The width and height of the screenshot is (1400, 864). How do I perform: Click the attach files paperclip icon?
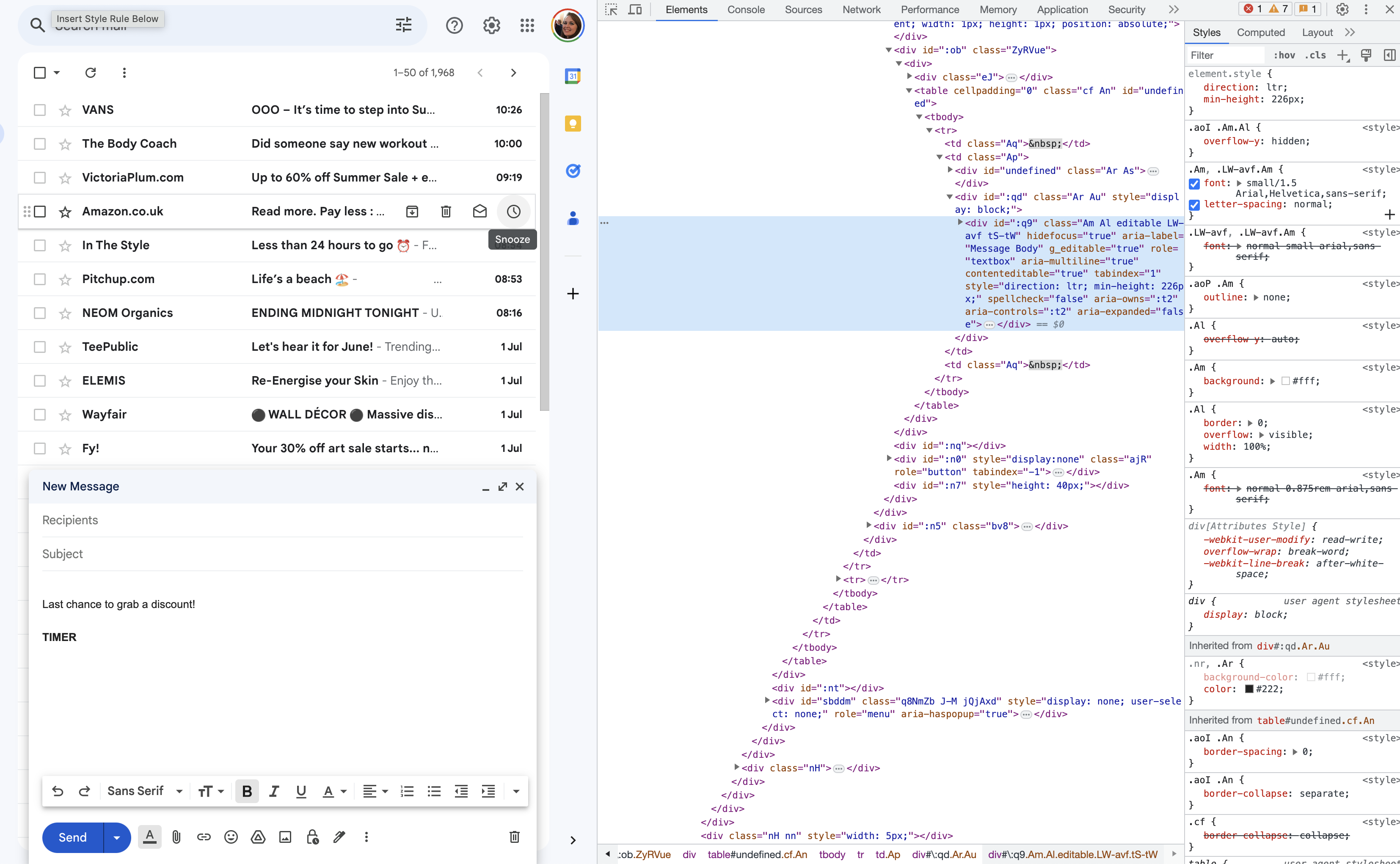click(176, 837)
